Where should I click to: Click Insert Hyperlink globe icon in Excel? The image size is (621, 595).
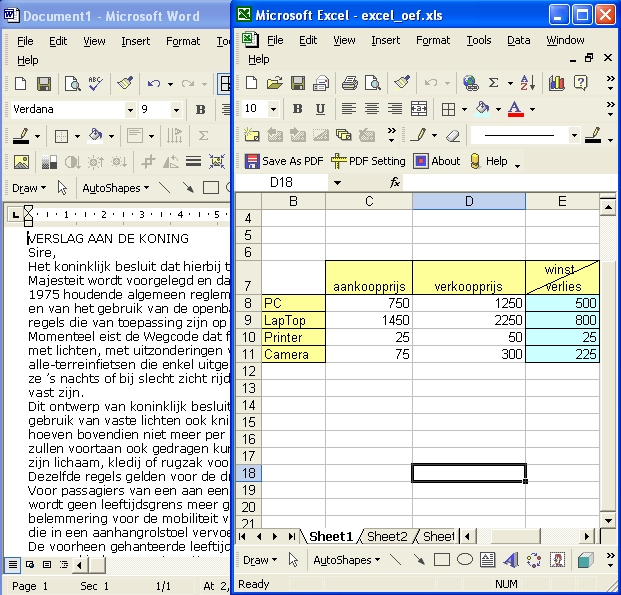tap(470, 83)
